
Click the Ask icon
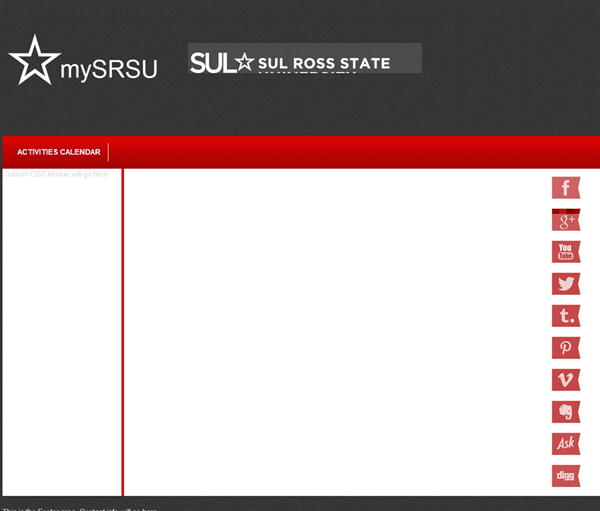pyautogui.click(x=565, y=444)
